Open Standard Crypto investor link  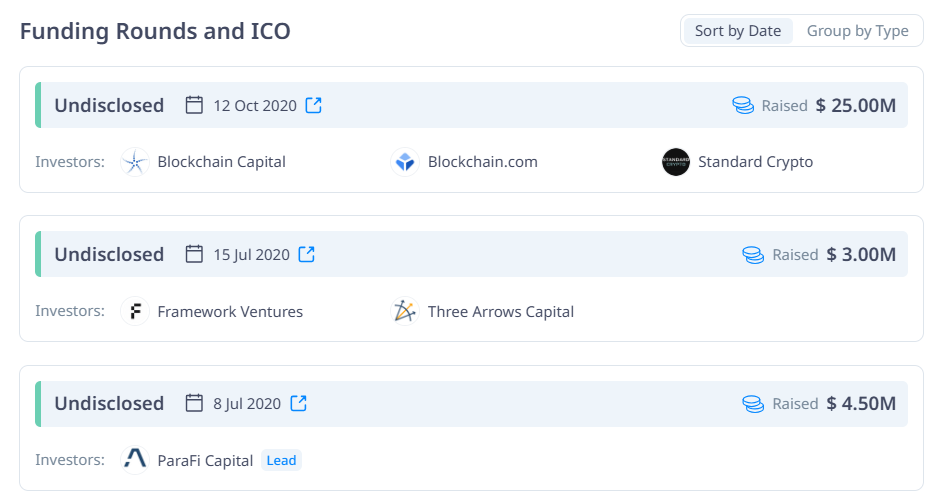tap(756, 162)
